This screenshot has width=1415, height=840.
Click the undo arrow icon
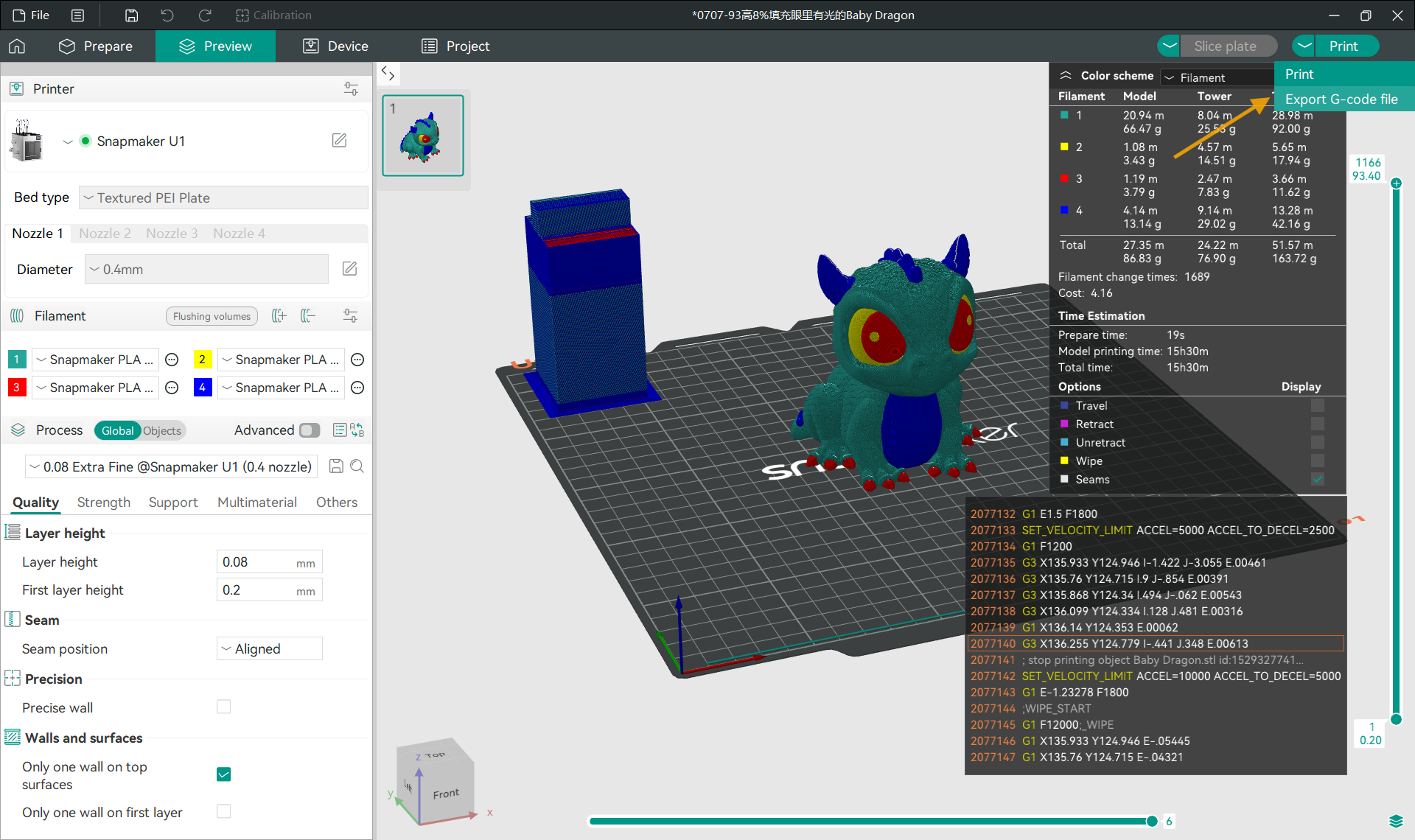167,15
